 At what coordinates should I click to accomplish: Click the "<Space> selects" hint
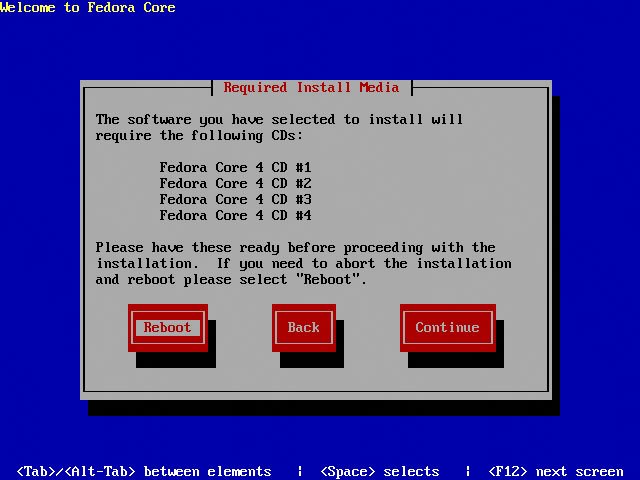(380, 471)
